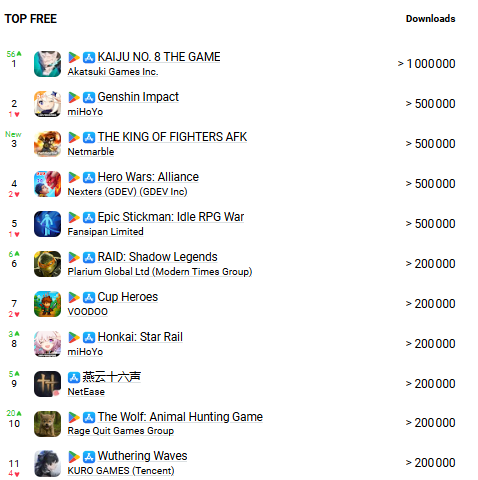Visit the Akatsuki Games Inc. publisher link
478x480 pixels.
pos(113,72)
